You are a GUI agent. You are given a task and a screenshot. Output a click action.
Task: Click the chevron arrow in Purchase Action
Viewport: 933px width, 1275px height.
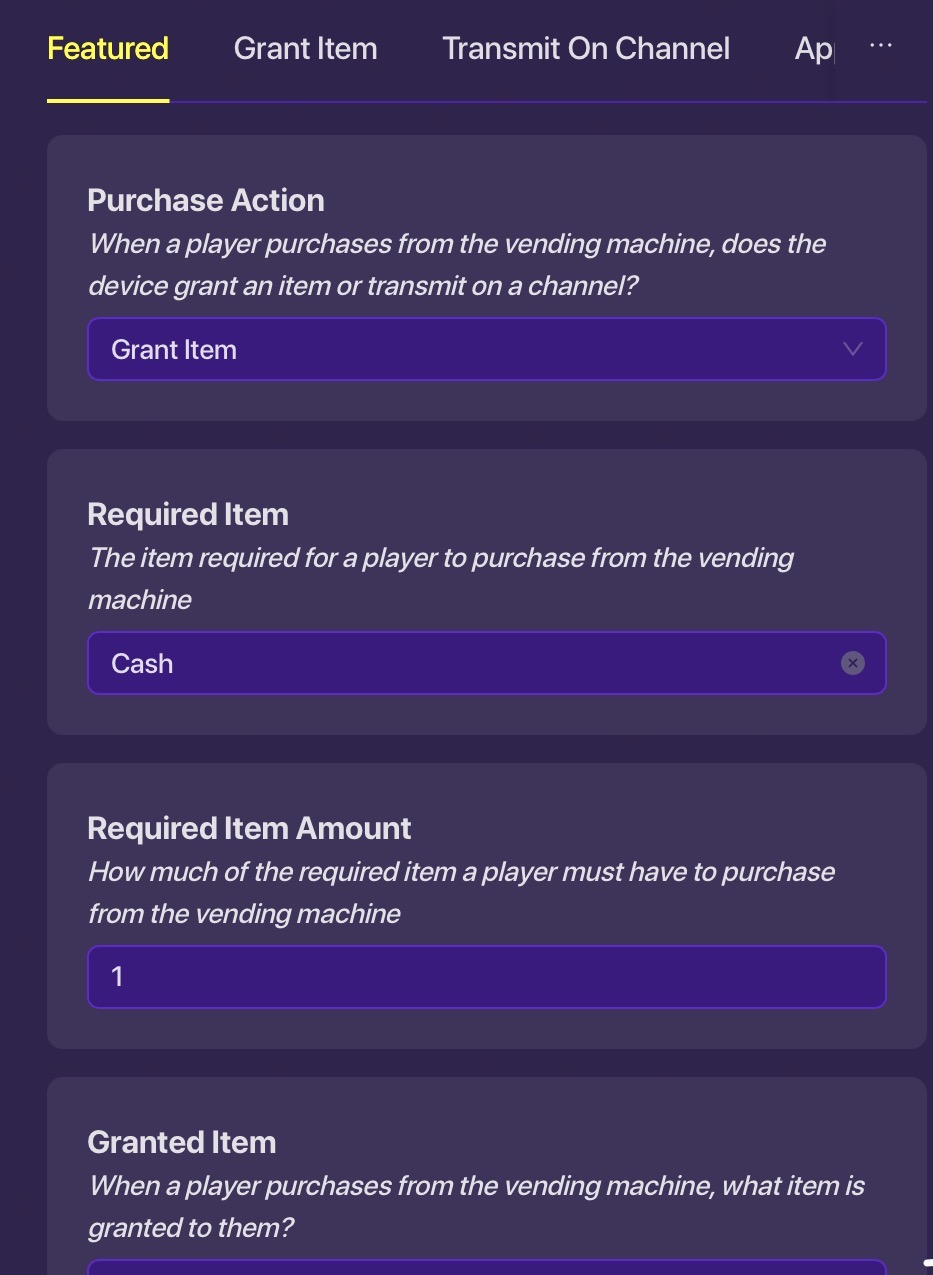click(852, 349)
